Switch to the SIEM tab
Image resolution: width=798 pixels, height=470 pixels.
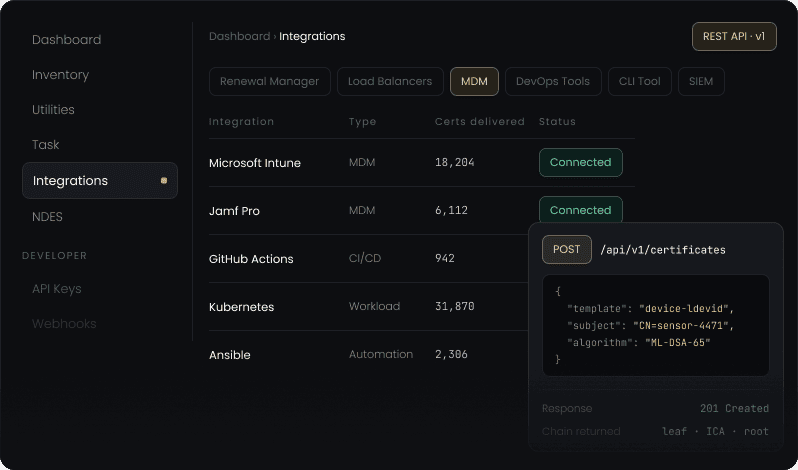(x=701, y=81)
